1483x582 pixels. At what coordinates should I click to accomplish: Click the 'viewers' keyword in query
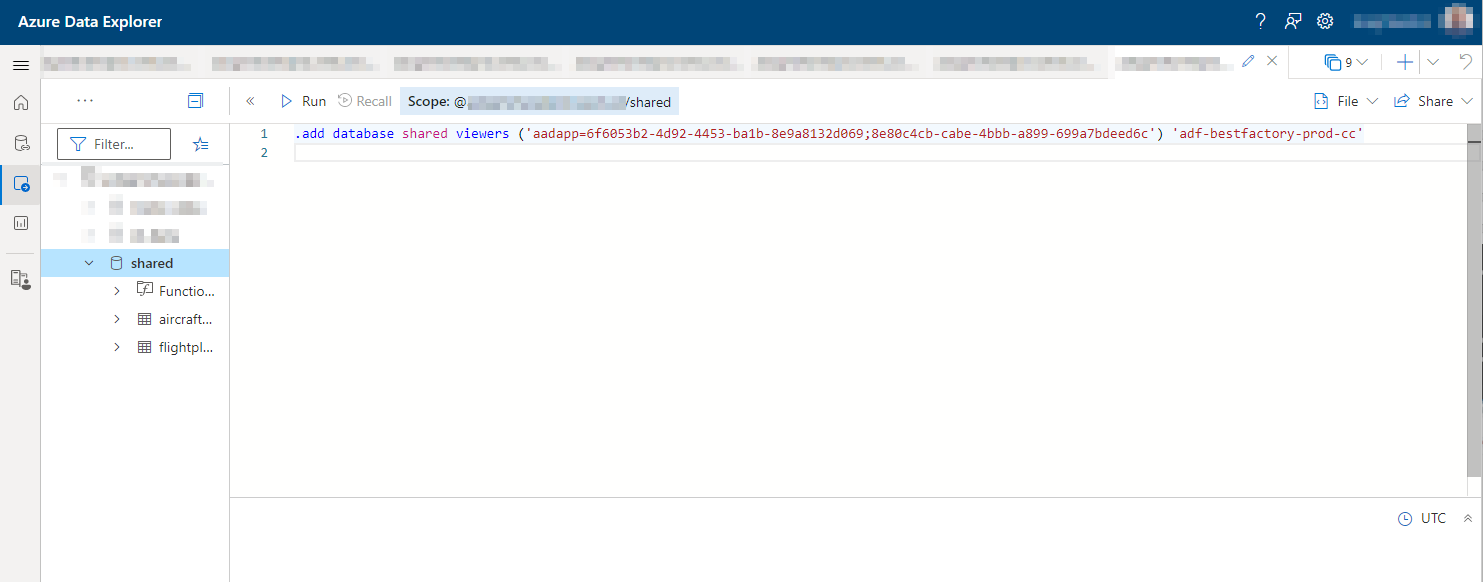482,133
